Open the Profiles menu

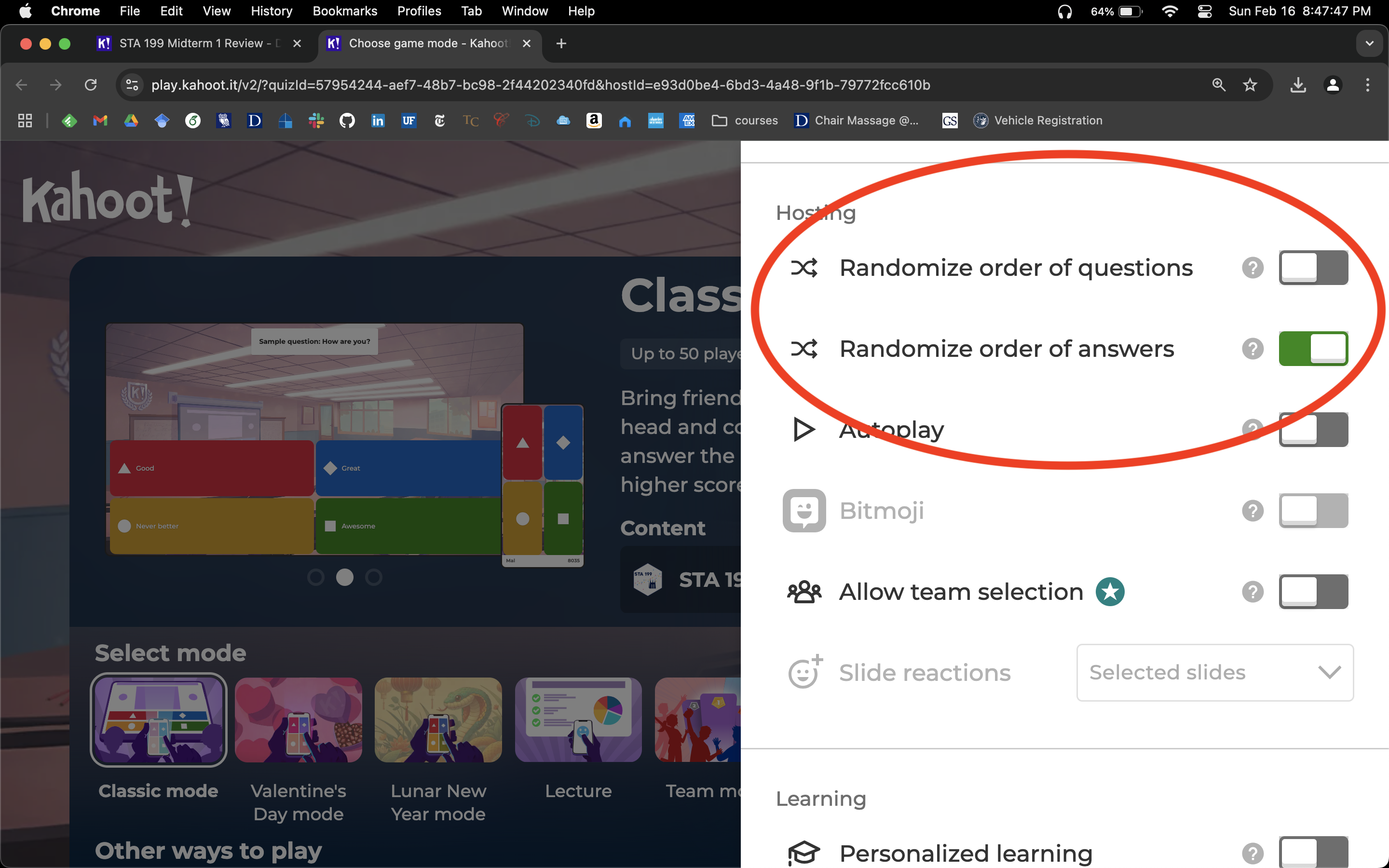point(419,11)
